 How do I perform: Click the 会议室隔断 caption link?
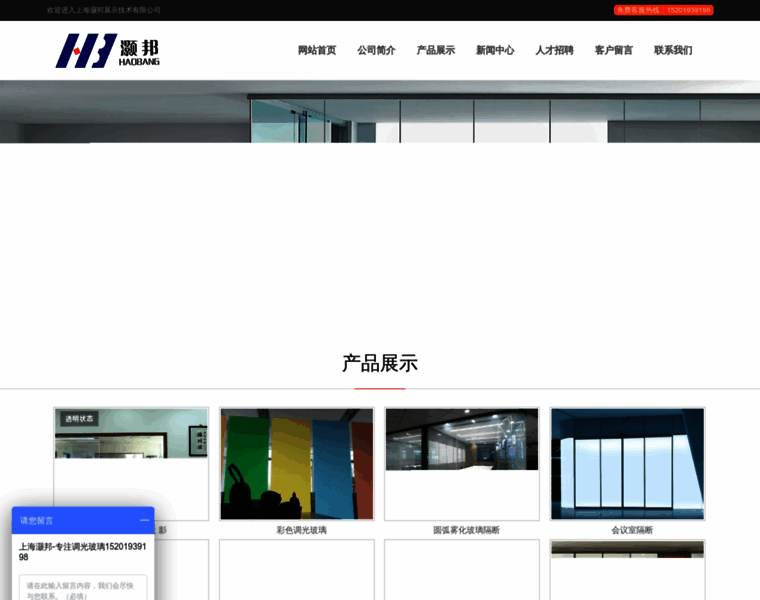[632, 530]
